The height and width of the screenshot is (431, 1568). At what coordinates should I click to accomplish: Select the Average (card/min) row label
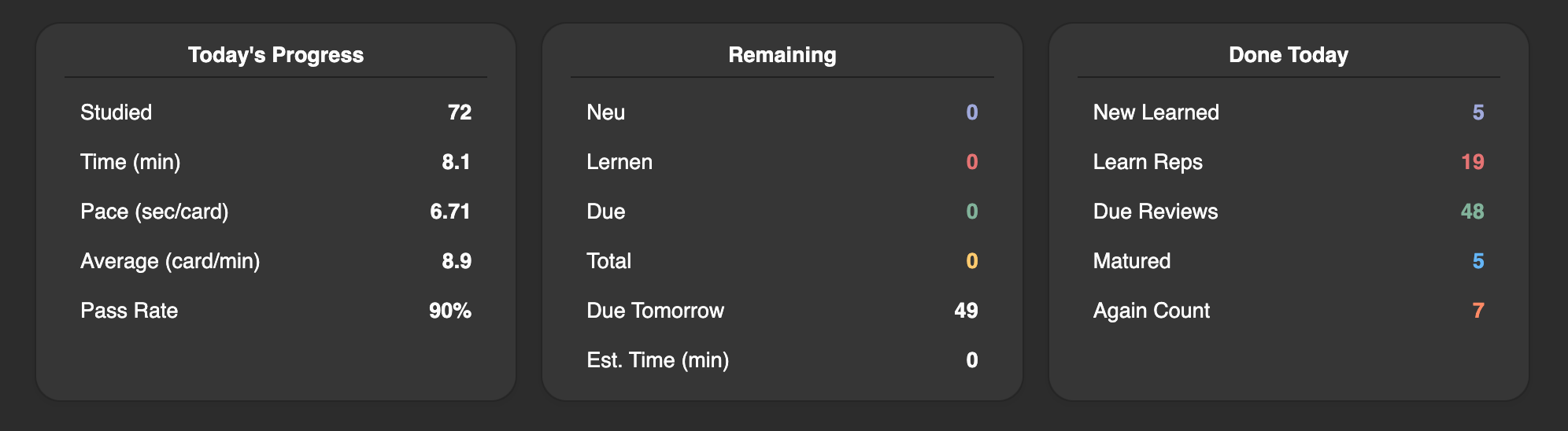(x=170, y=261)
